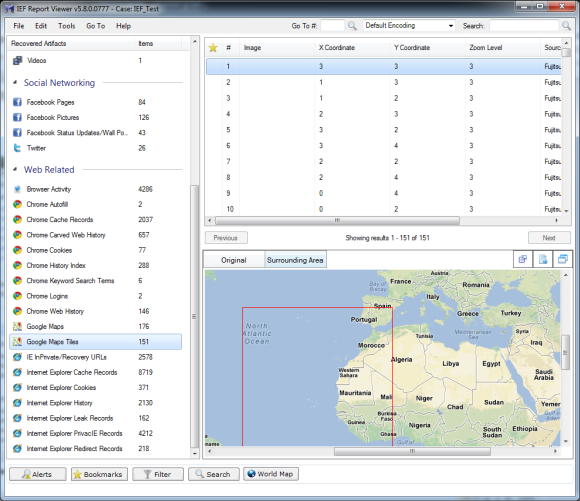Click the top Search input field
Viewport: 580px width, 501px height.
tap(524, 26)
